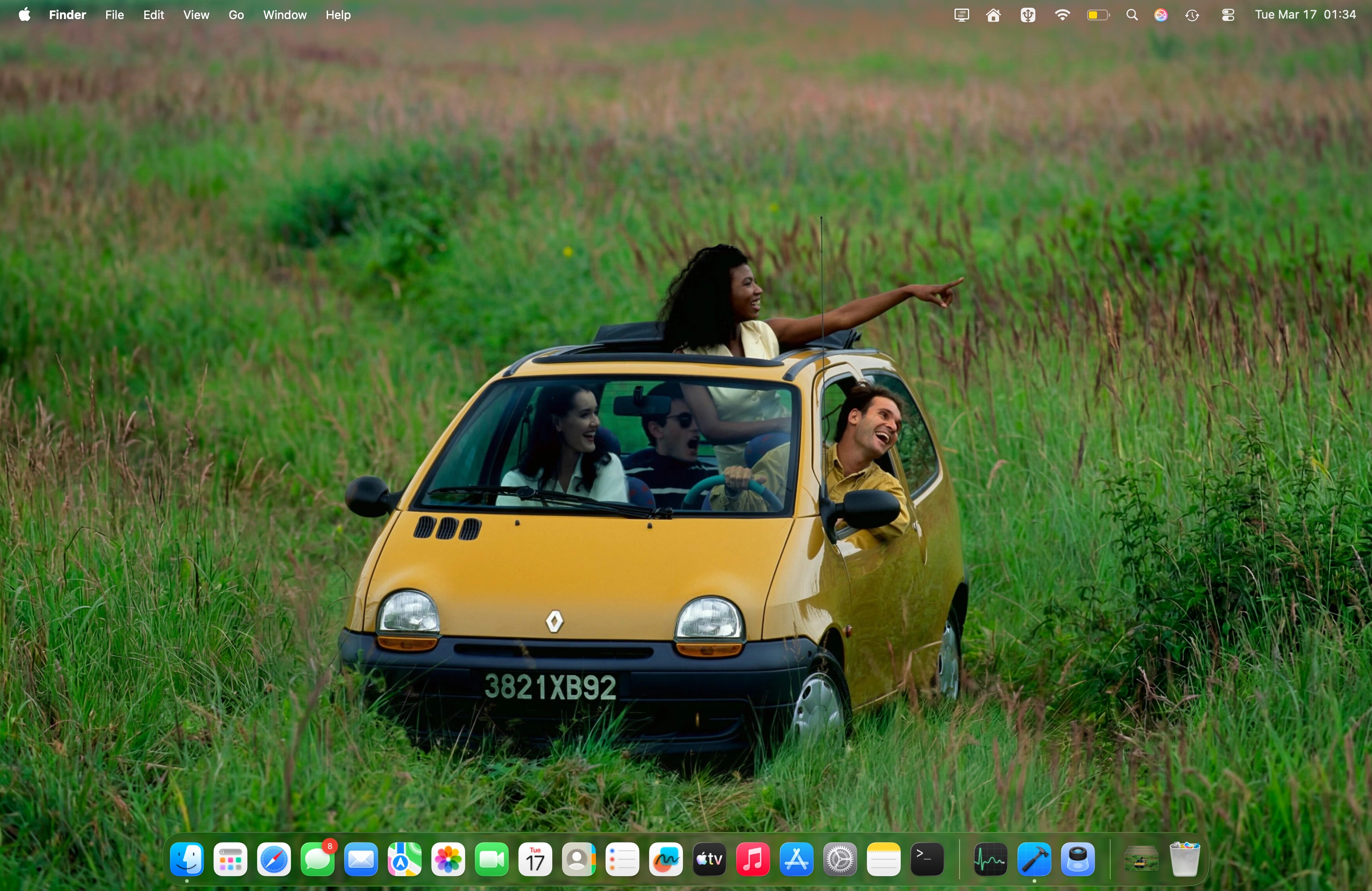Open the recent photo stack in Dock
Screen dimensions: 1372x891
tap(1141, 861)
